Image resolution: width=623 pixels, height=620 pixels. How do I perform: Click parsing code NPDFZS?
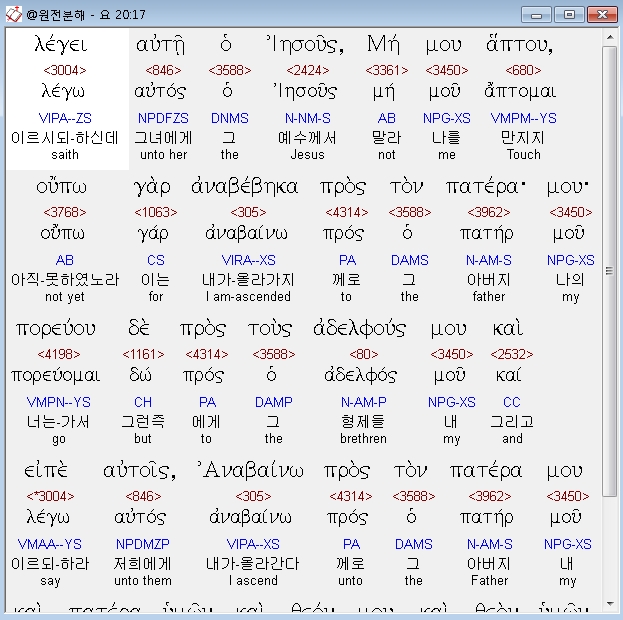point(163,118)
